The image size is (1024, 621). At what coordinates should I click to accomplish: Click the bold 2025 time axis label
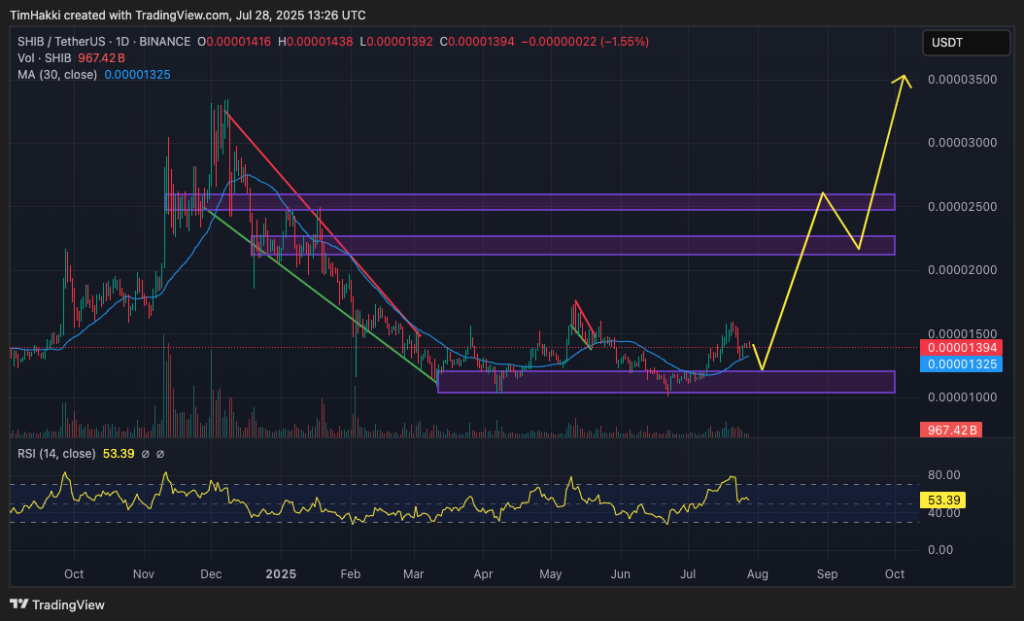281,574
